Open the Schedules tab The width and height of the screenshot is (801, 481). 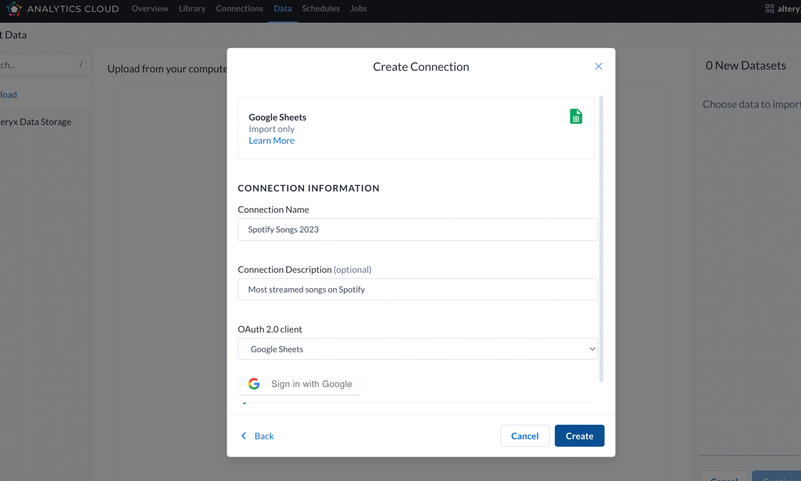tap(321, 9)
